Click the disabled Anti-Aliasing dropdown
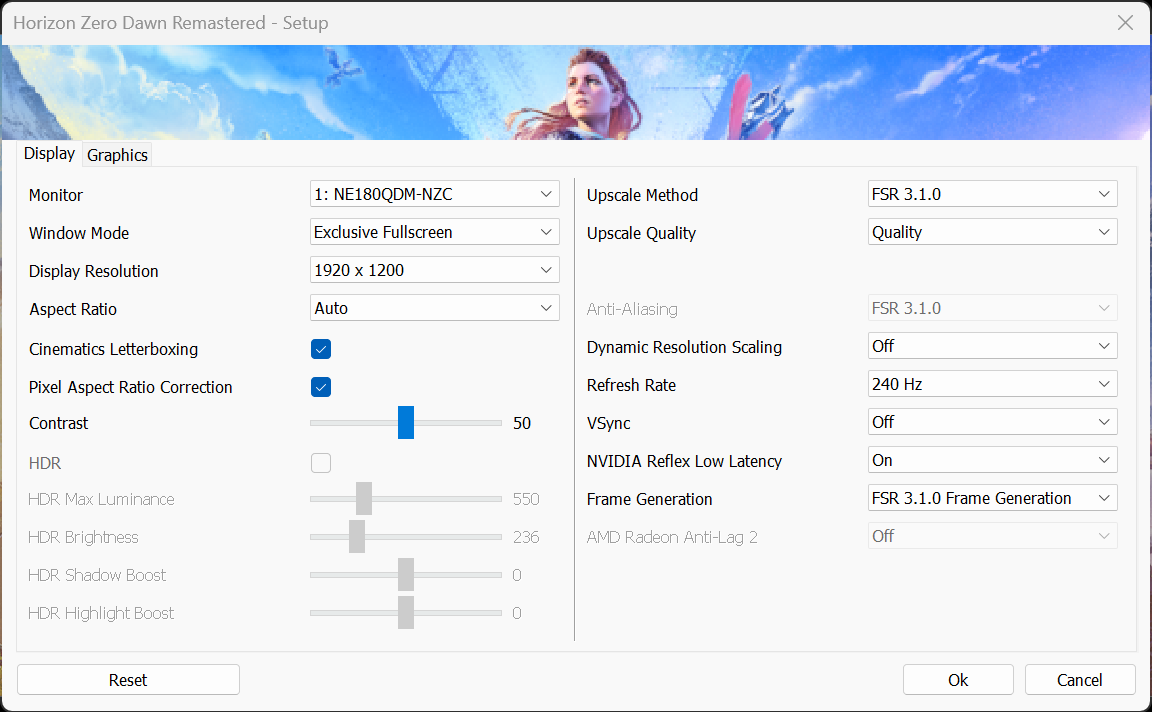Image resolution: width=1152 pixels, height=712 pixels. tap(993, 308)
